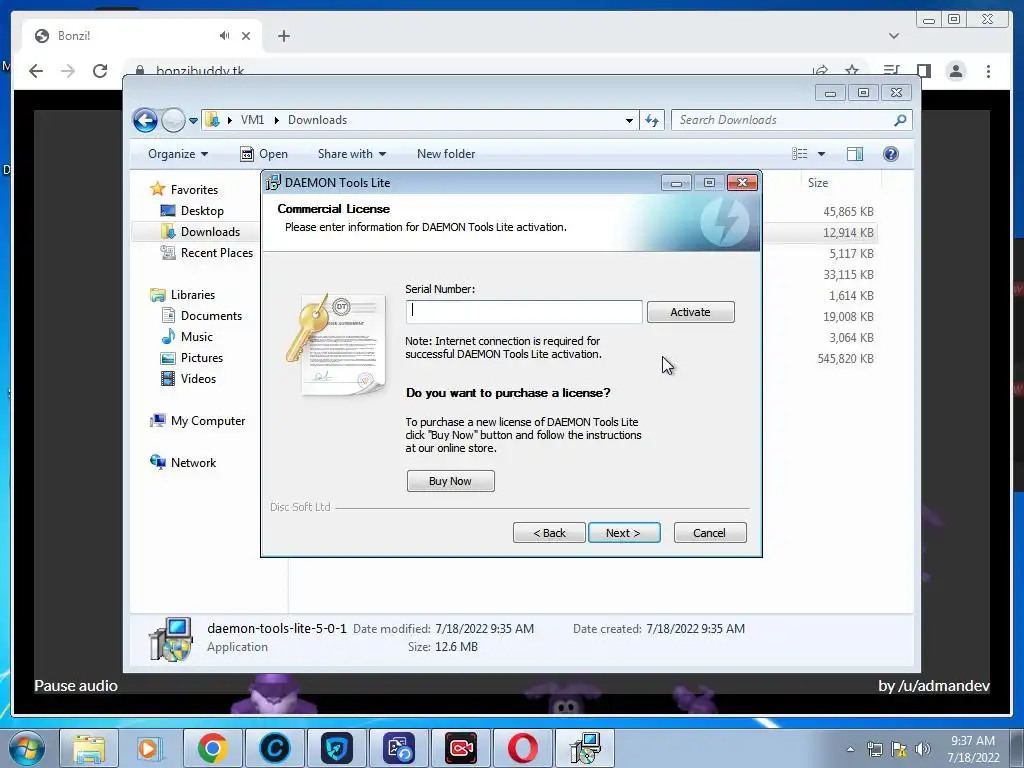Open the Chrome three-dot menu

988,71
